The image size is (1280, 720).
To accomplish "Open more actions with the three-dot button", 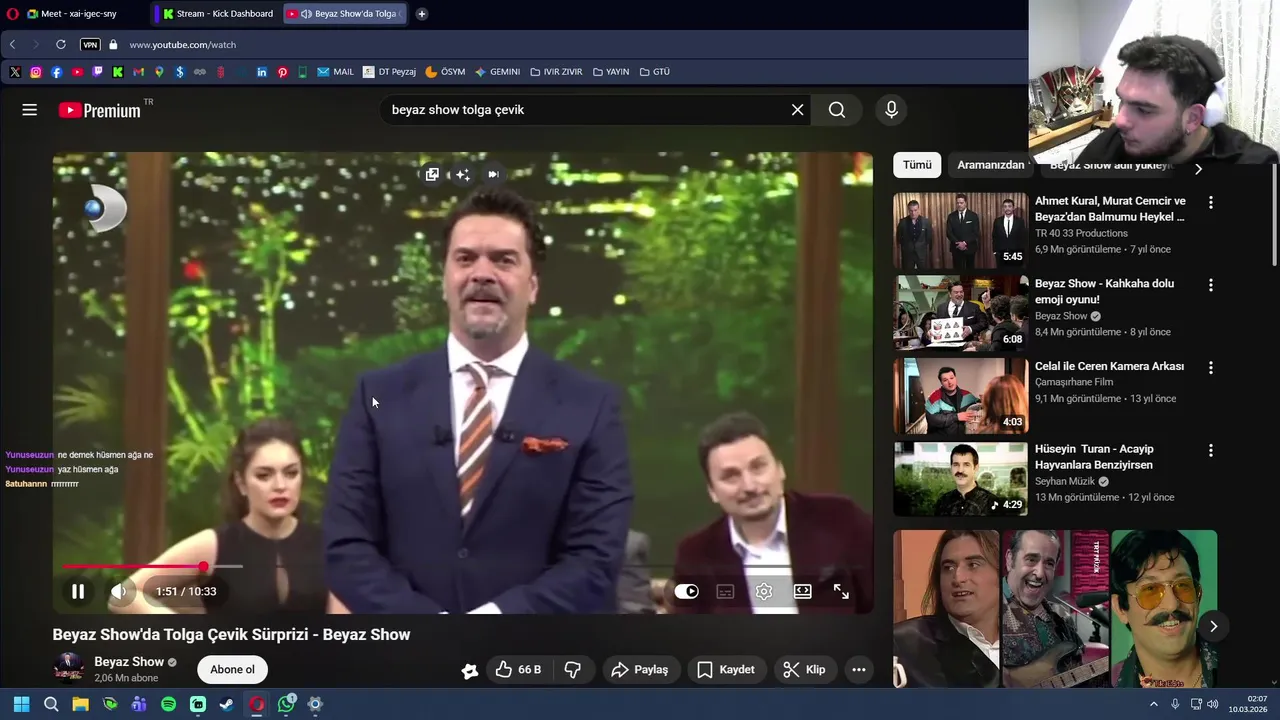I will click(x=859, y=670).
